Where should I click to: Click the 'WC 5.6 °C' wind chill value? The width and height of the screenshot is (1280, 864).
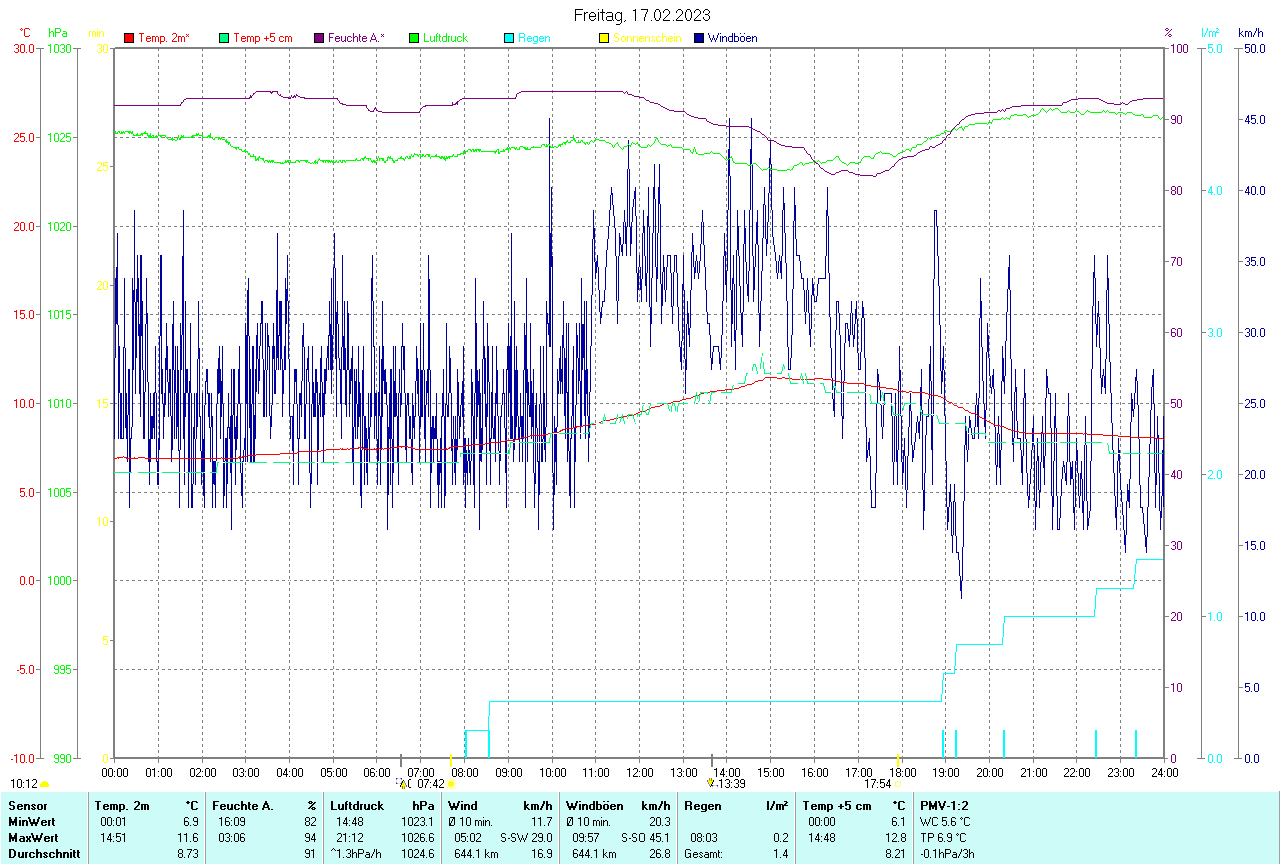click(947, 821)
